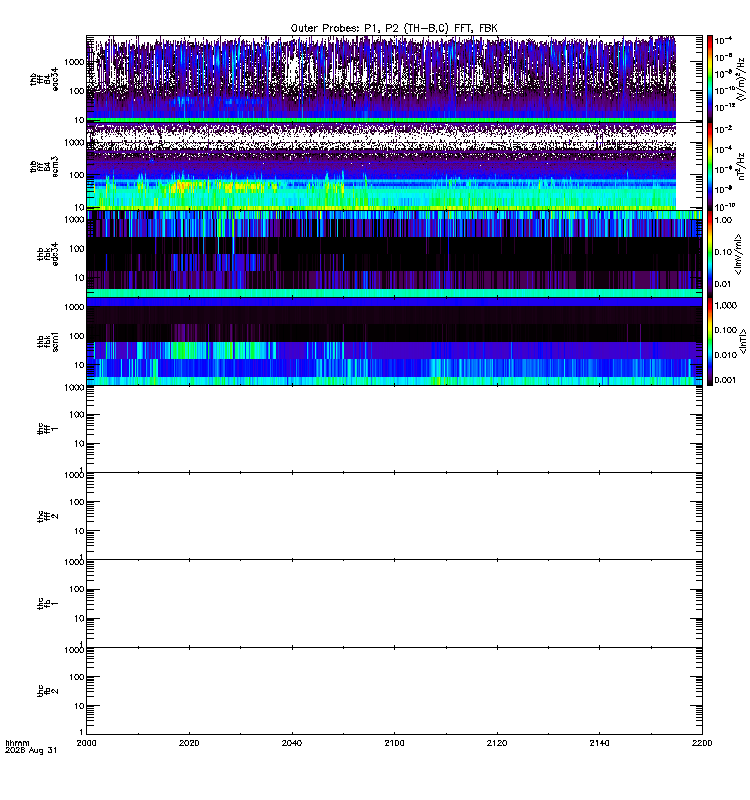Click the 2200 time axis end label

tap(702, 743)
